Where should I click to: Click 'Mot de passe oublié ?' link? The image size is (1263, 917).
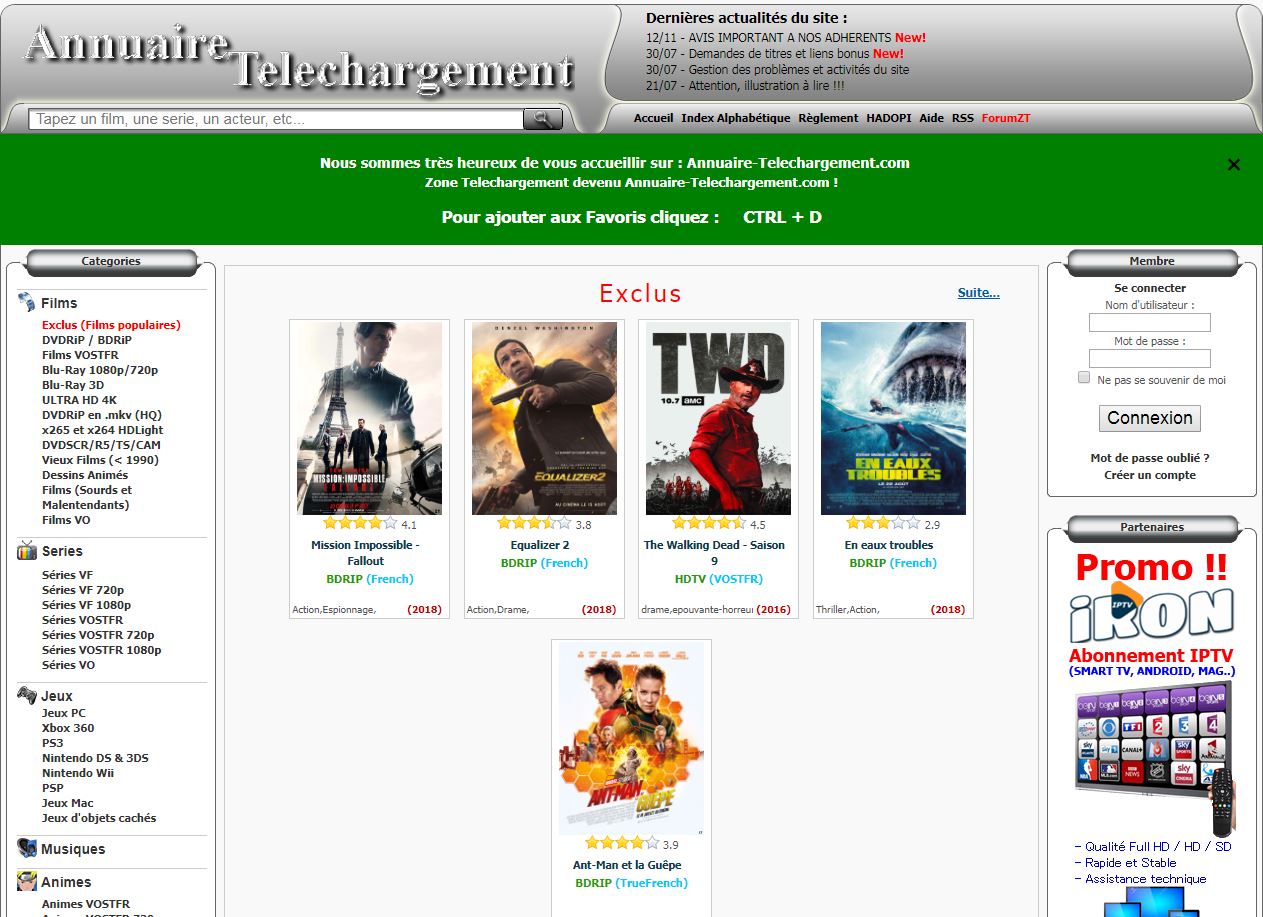[1150, 458]
